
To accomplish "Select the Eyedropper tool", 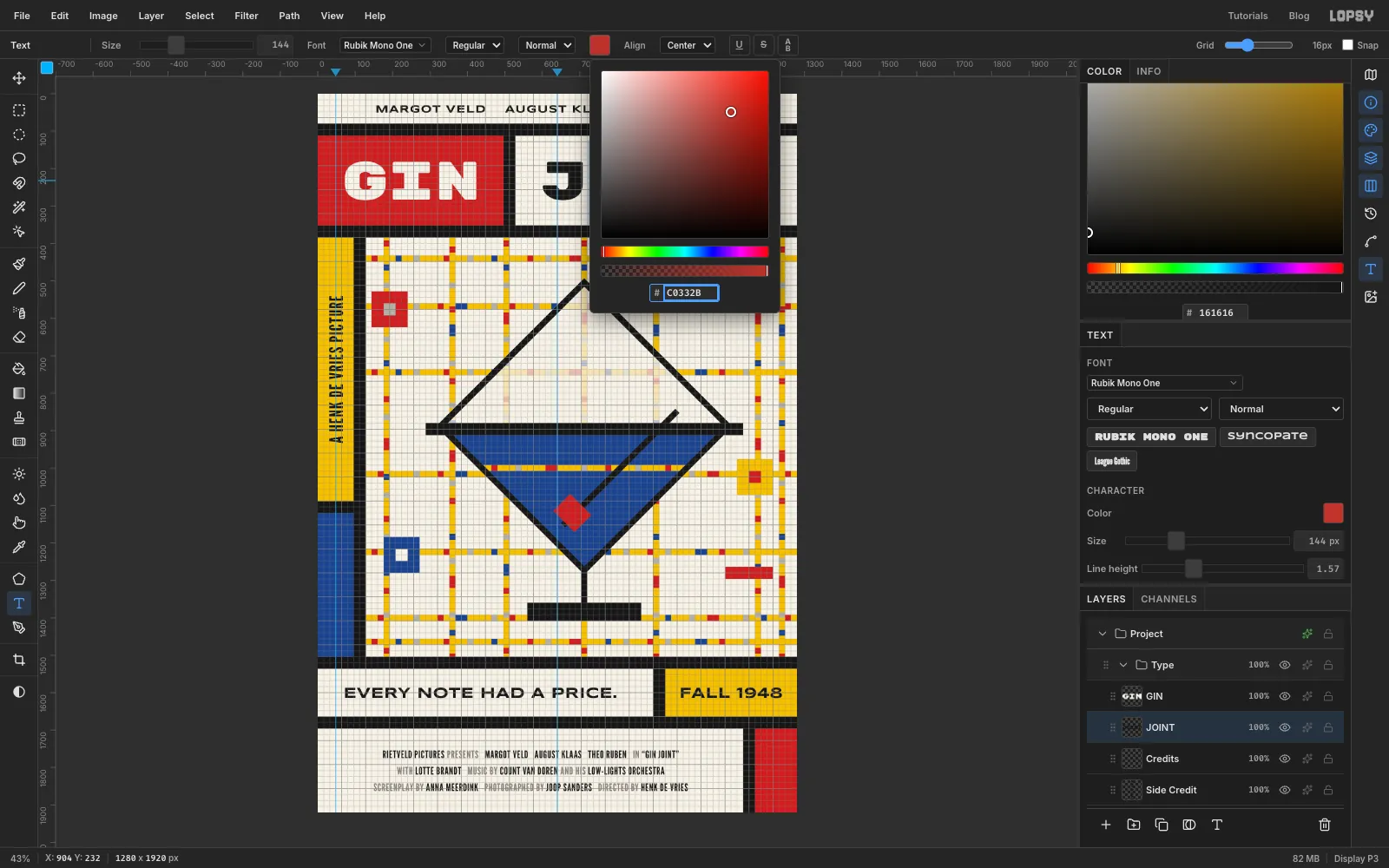I will tap(19, 547).
